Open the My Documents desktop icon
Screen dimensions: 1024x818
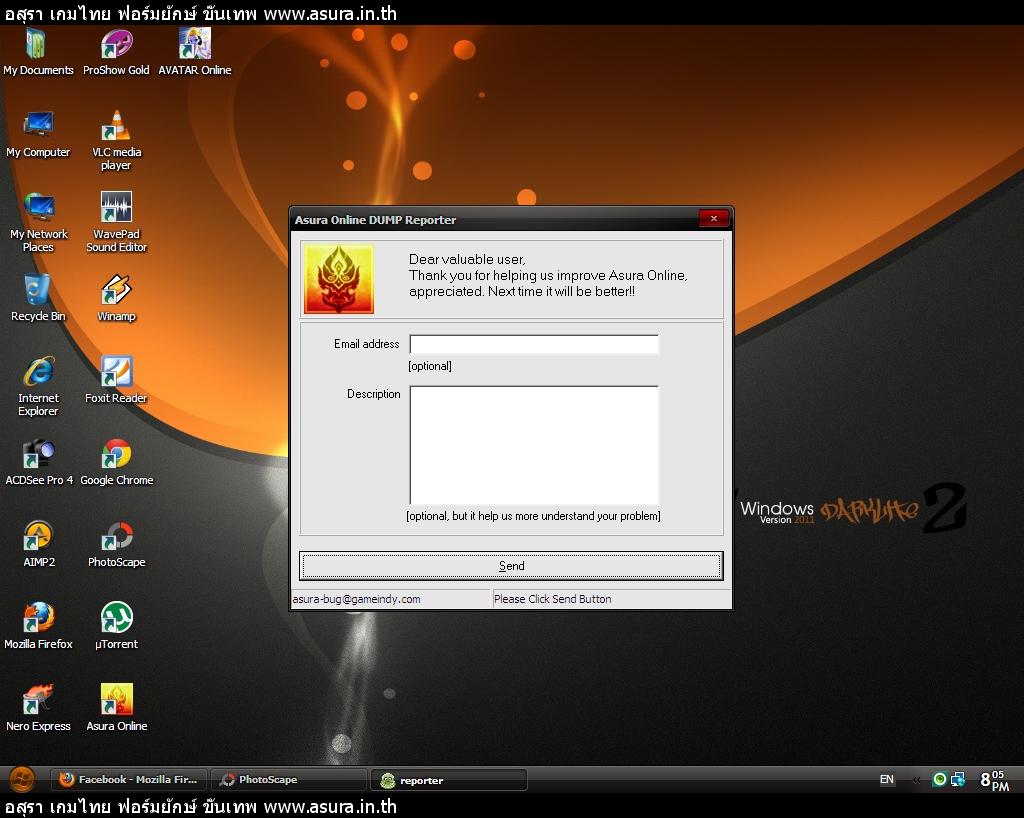[x=38, y=52]
